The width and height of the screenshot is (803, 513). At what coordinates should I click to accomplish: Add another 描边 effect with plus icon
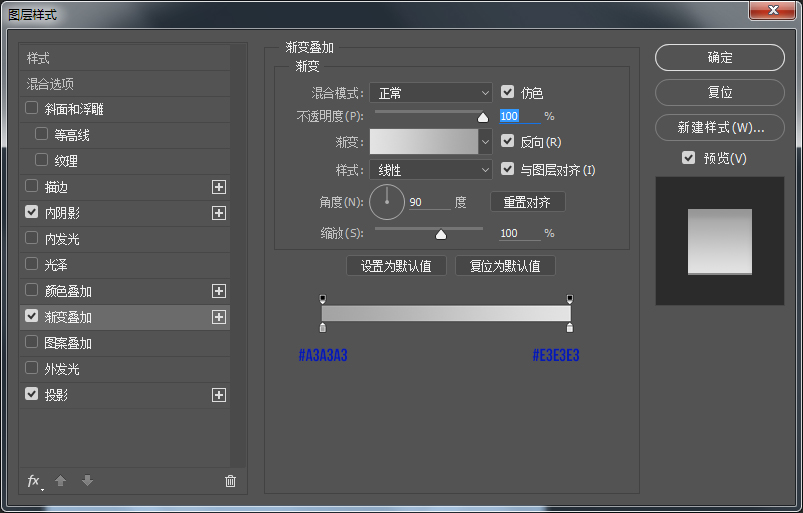(219, 187)
